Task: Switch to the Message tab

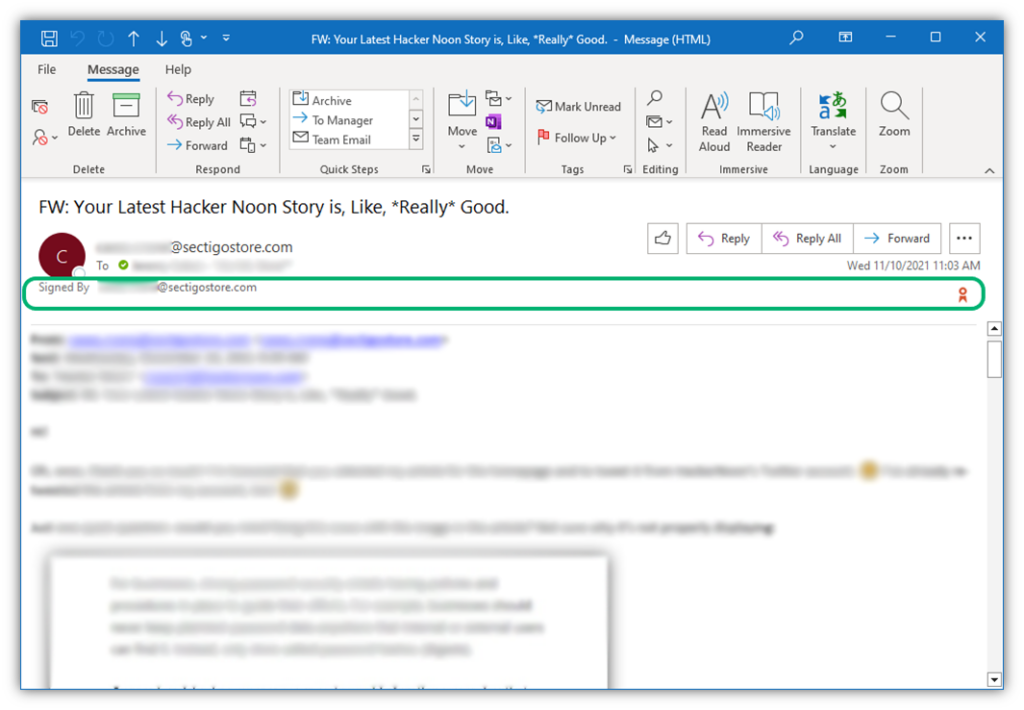Action: pos(113,69)
